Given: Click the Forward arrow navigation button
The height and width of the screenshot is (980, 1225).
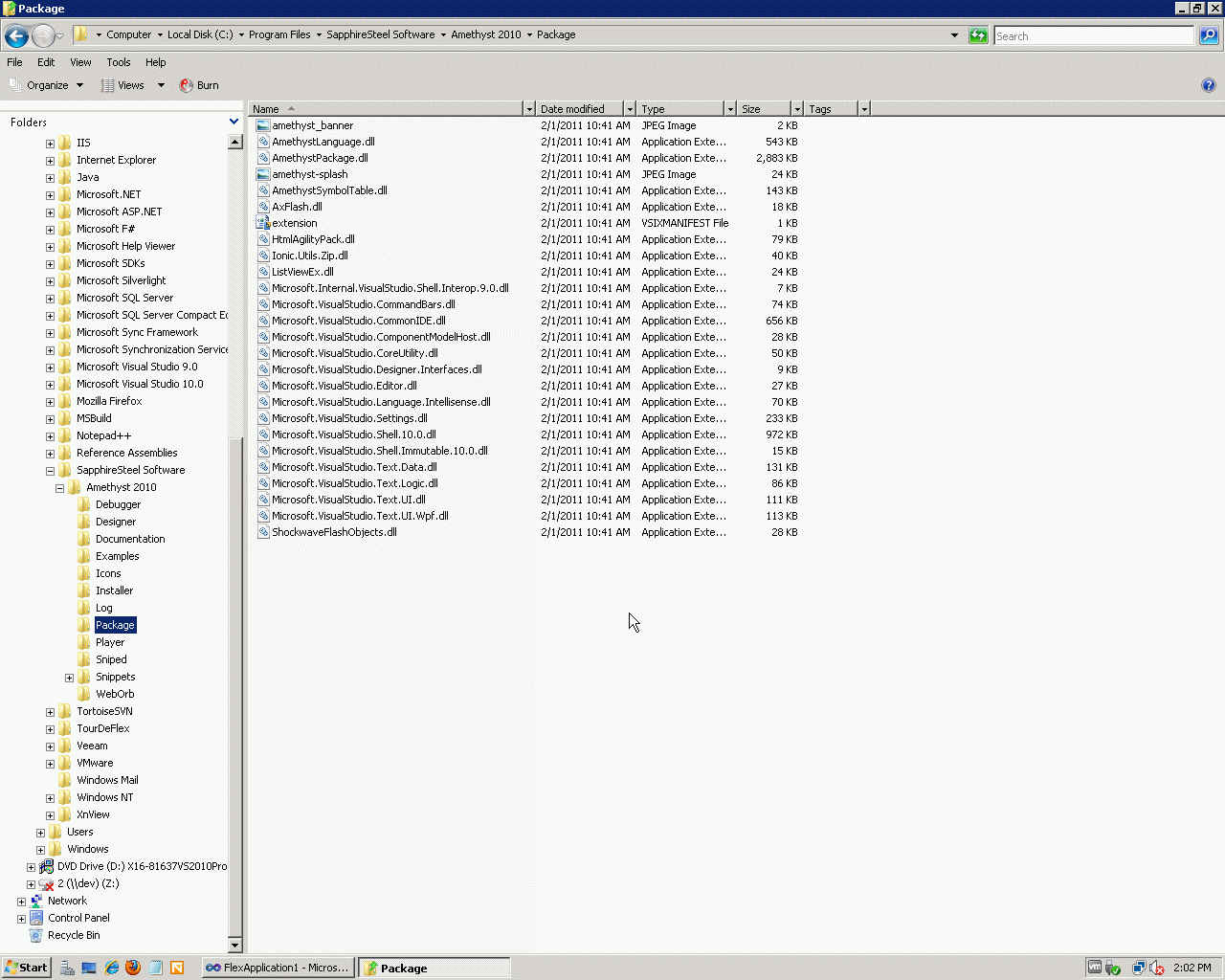Looking at the screenshot, I should (43, 35).
